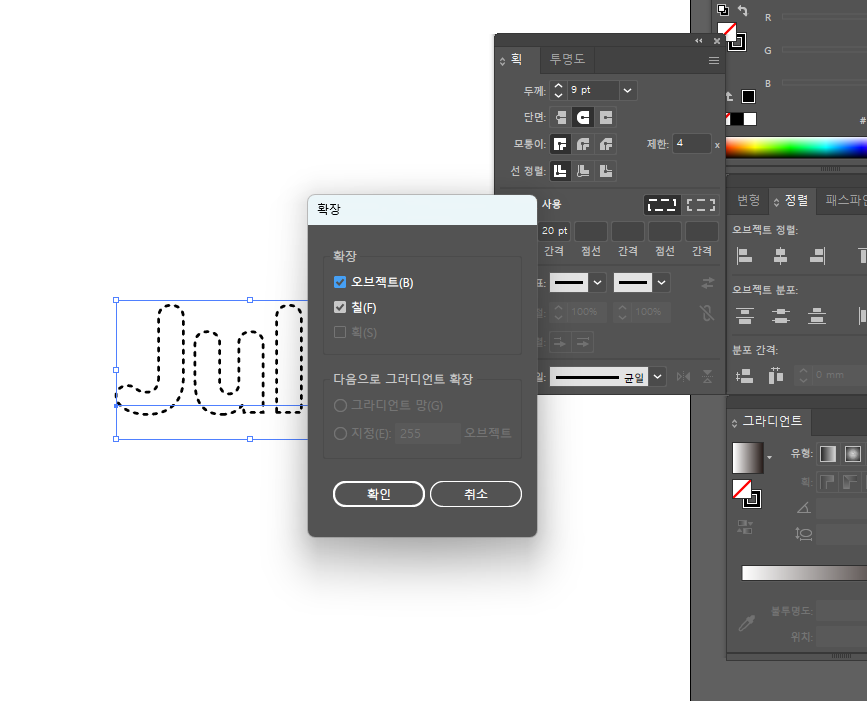Screen dimensions: 867x701
Task: Click horizontal align center icon
Action: pyautogui.click(x=780, y=255)
